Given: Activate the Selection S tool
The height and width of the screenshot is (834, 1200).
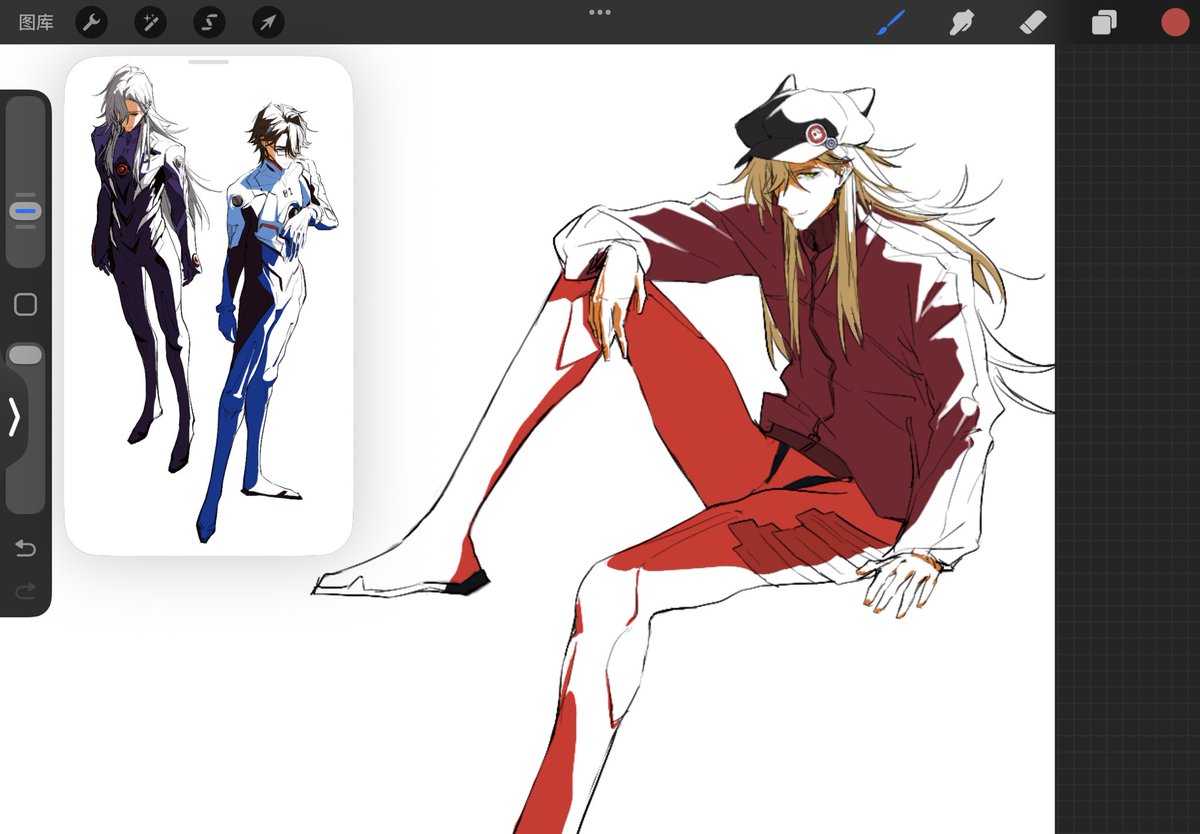Looking at the screenshot, I should (210, 22).
